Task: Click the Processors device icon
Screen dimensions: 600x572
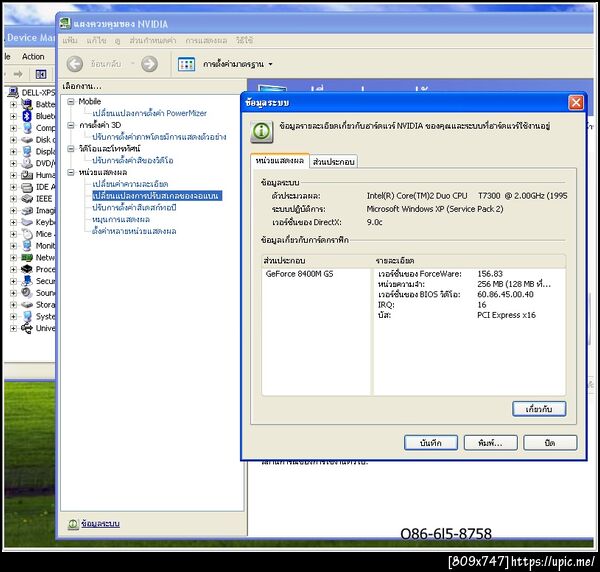Action: [27, 269]
